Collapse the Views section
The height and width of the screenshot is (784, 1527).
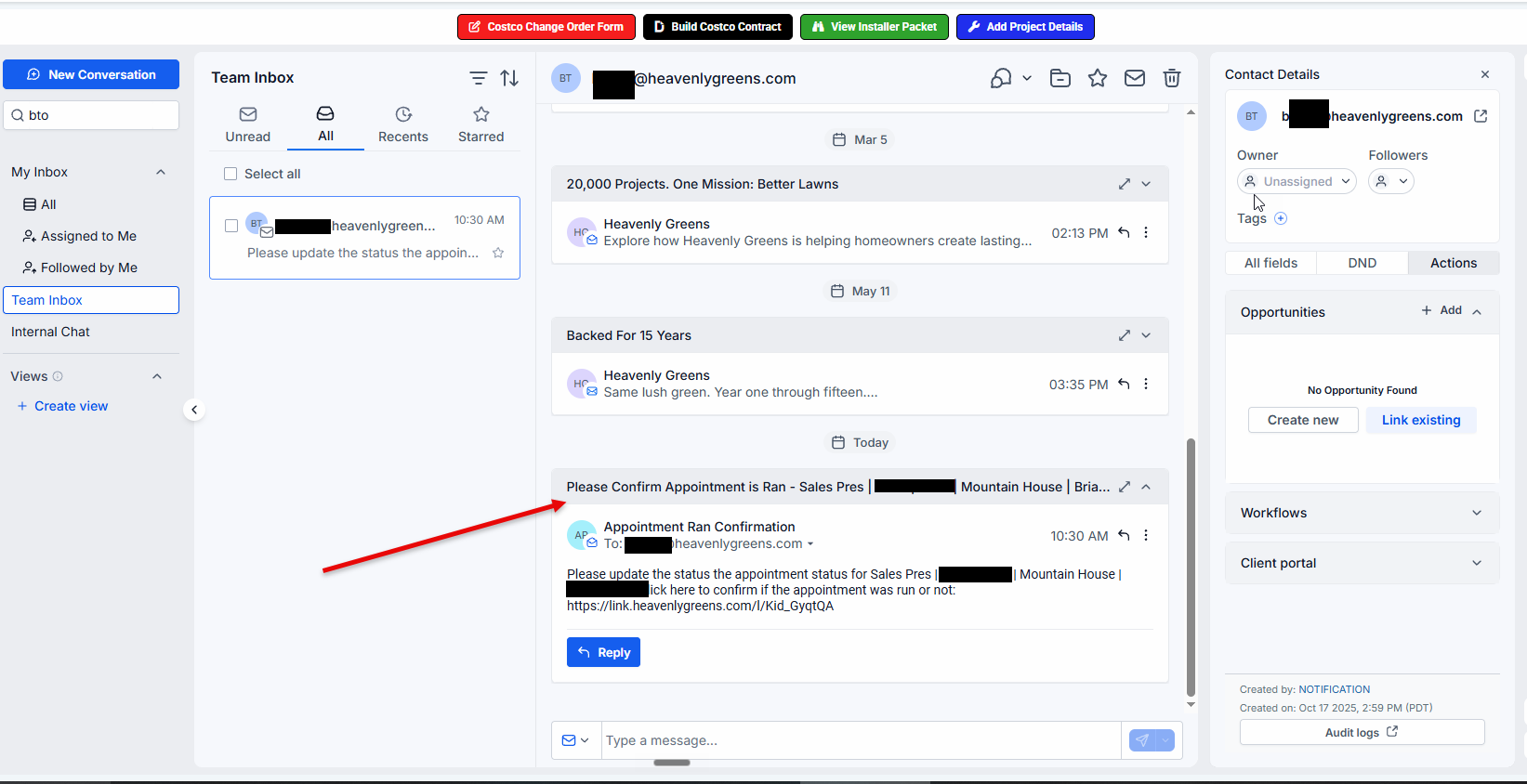tap(157, 376)
